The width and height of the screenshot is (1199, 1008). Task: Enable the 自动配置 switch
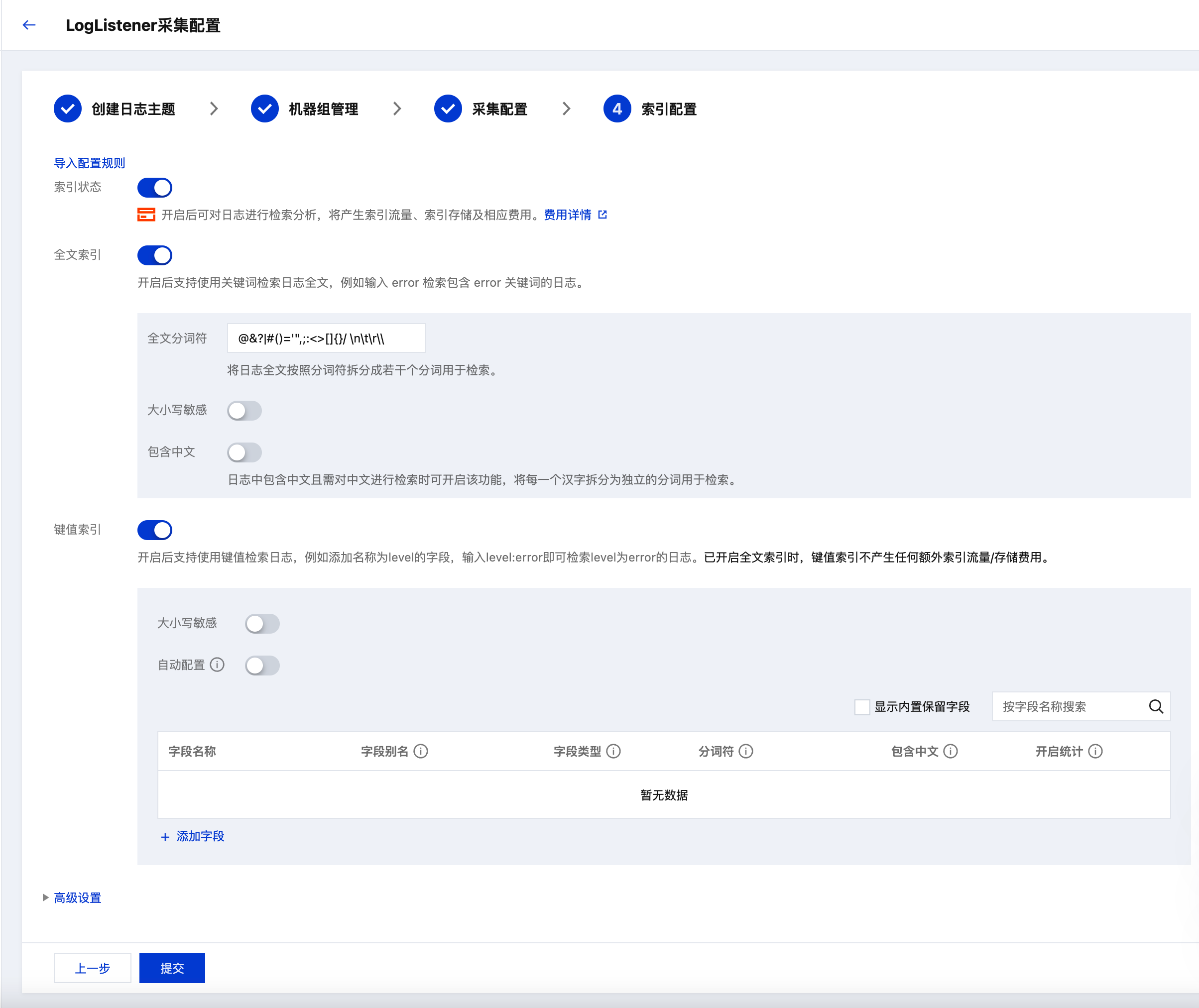click(x=262, y=665)
